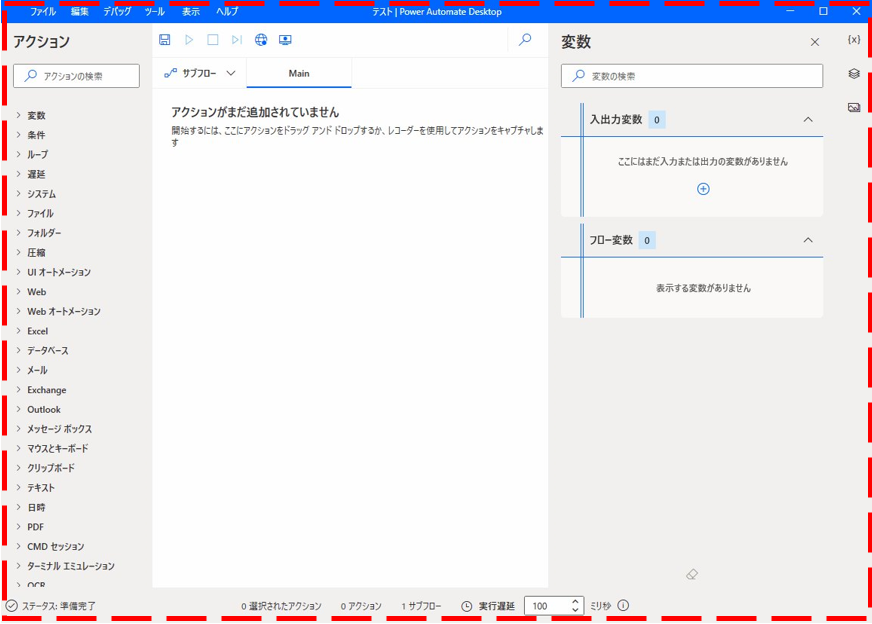Decrease the execution delay with down arrow

[575, 610]
